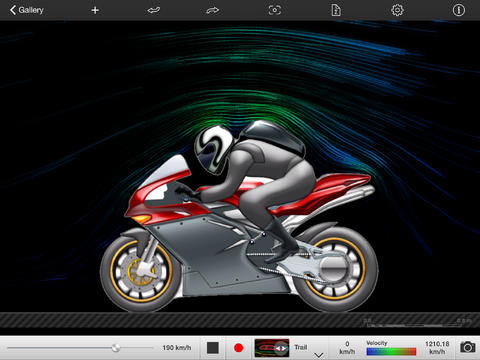Click the visualization mode thumbnail
Viewport: 480px width, 360px height.
[272, 348]
